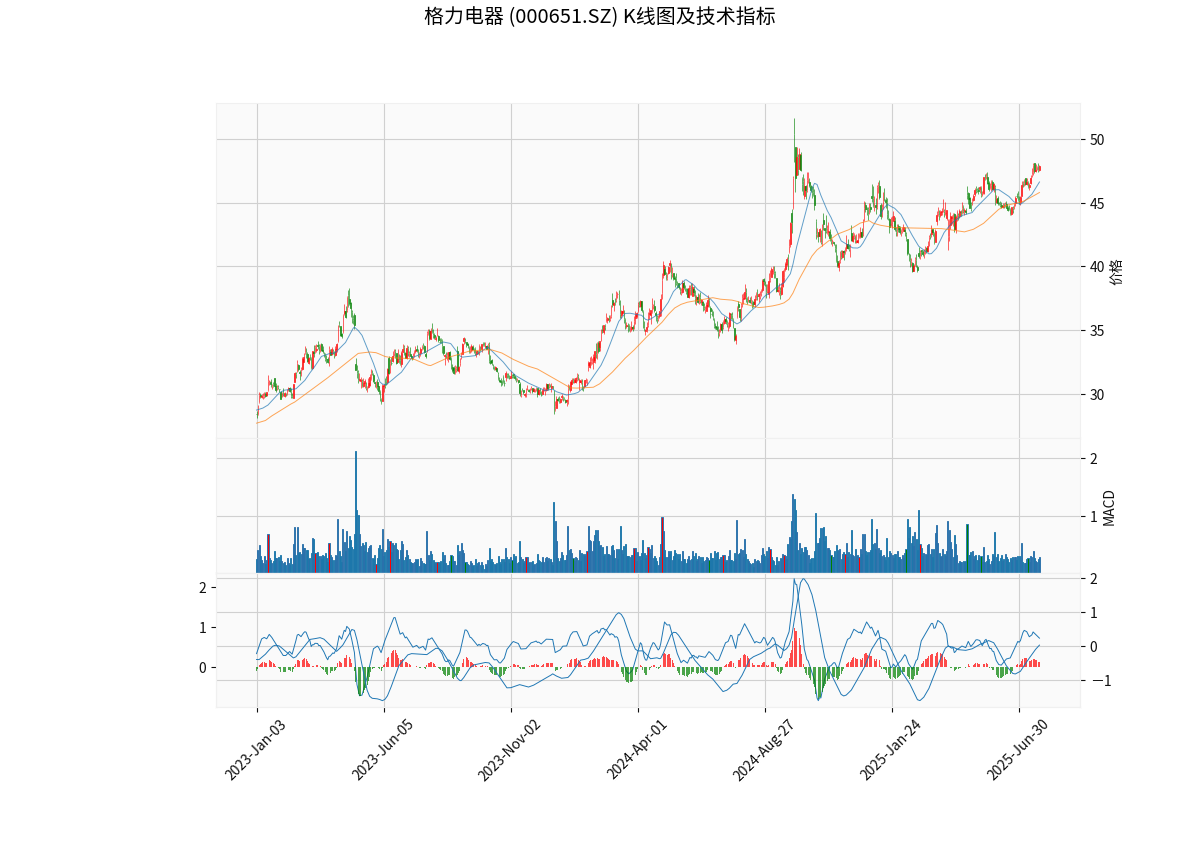Click the 2023-Nov-02 x-axis label
The image size is (1200, 862).
tap(509, 751)
